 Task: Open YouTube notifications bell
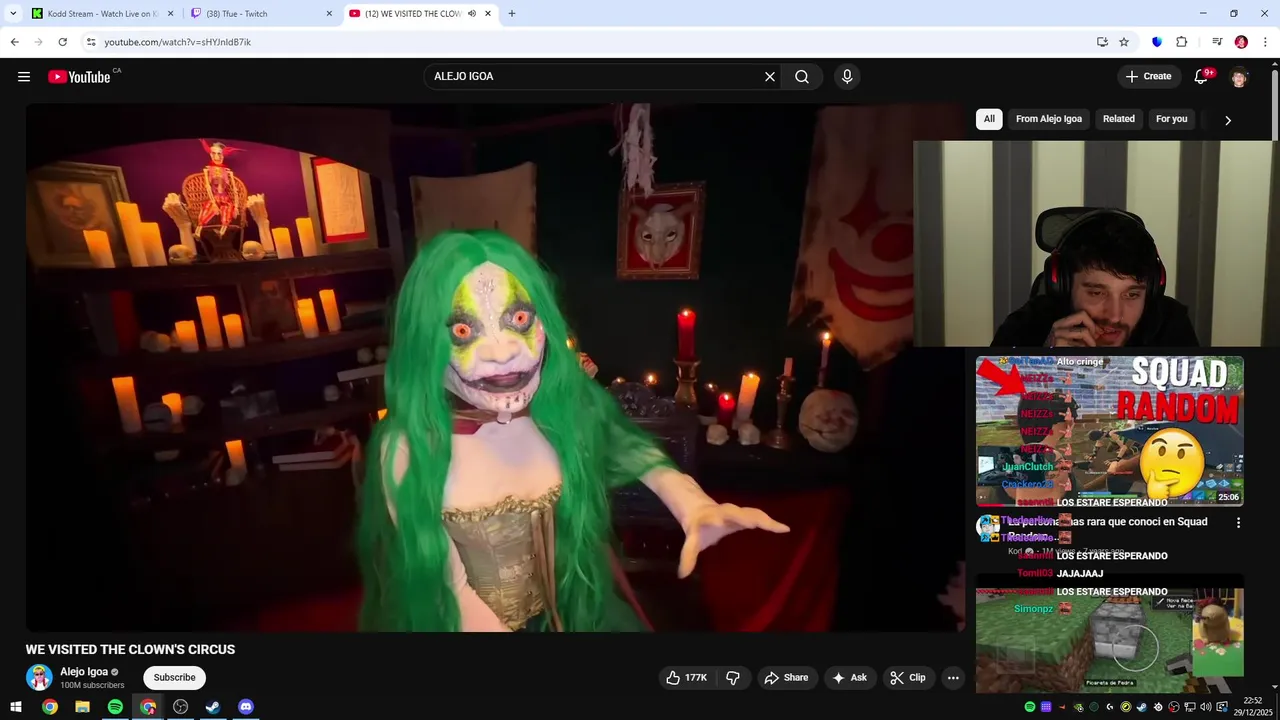1202,77
